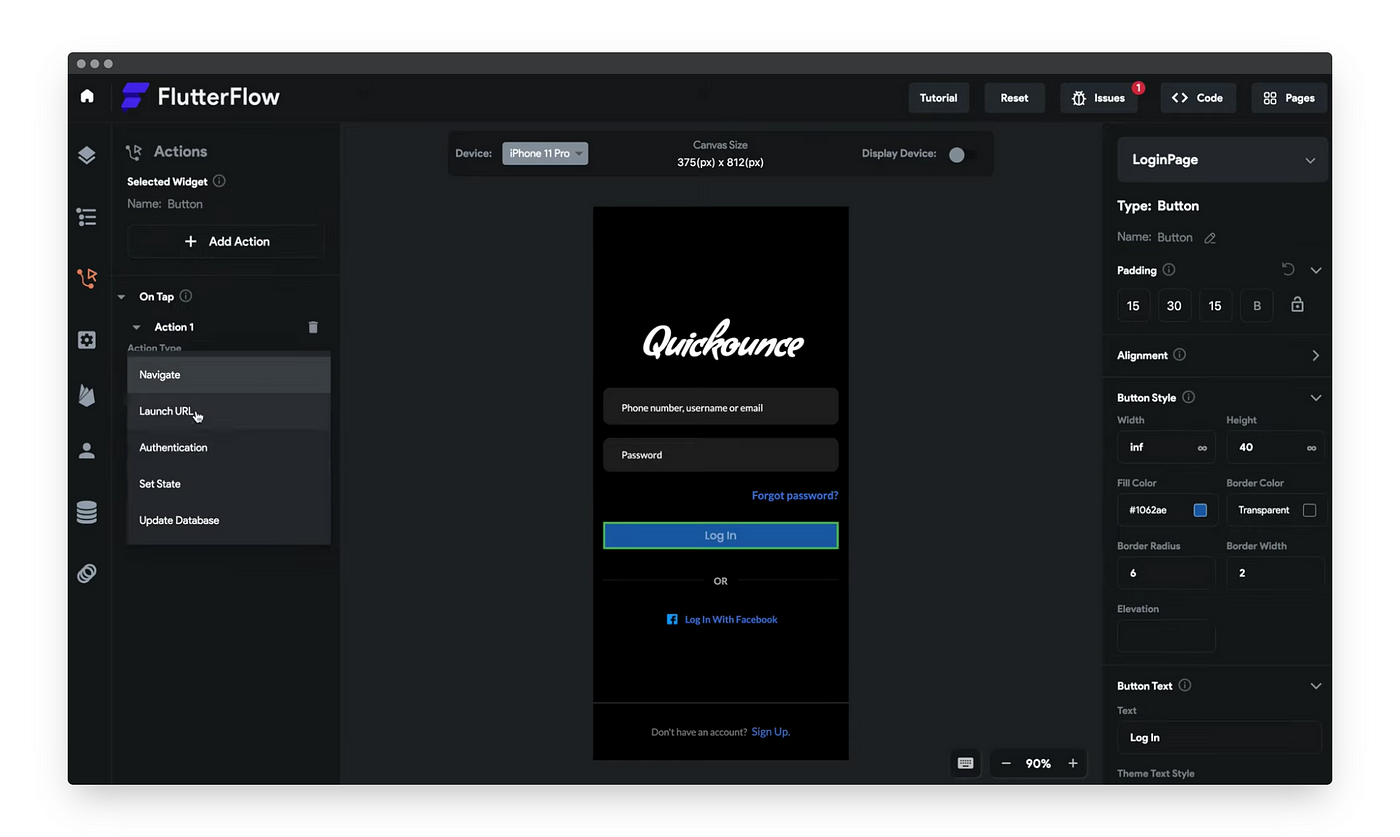
Task: Open the API link rings icon
Action: [87, 574]
